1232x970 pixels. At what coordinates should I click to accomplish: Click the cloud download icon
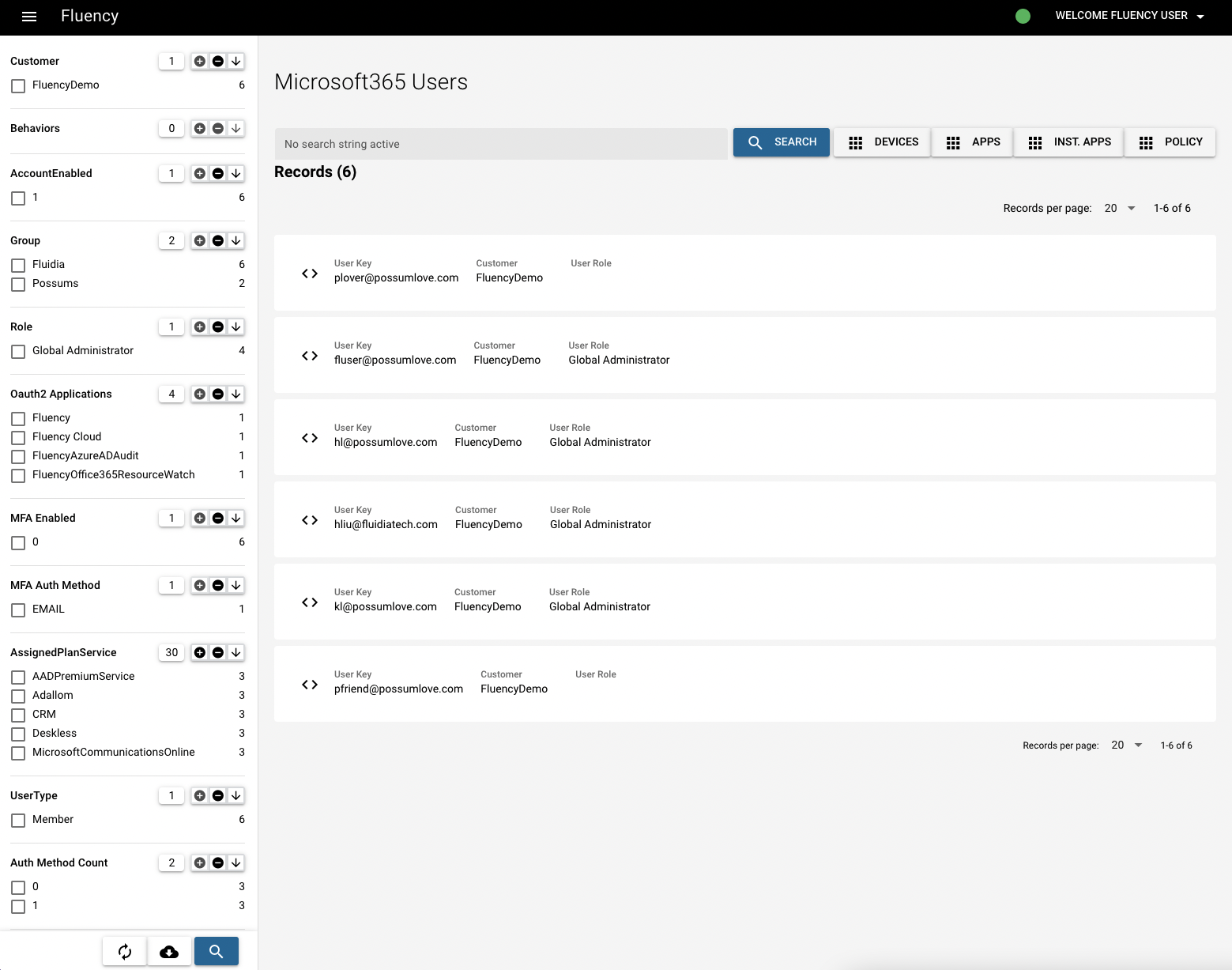pyautogui.click(x=169, y=951)
